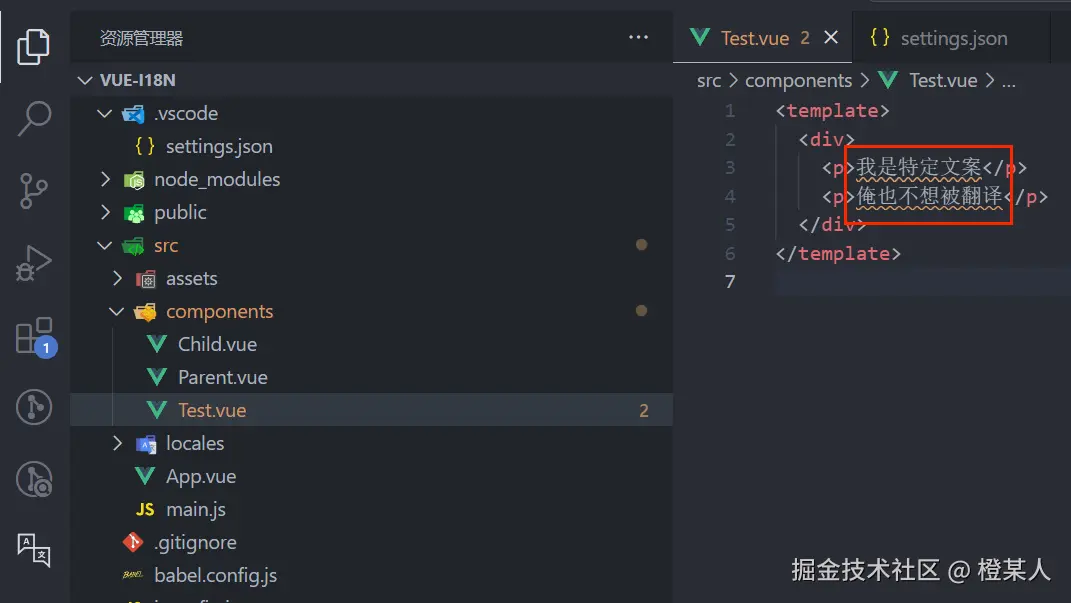The image size is (1071, 603).
Task: Open the Source Control view icon
Action: [34, 190]
